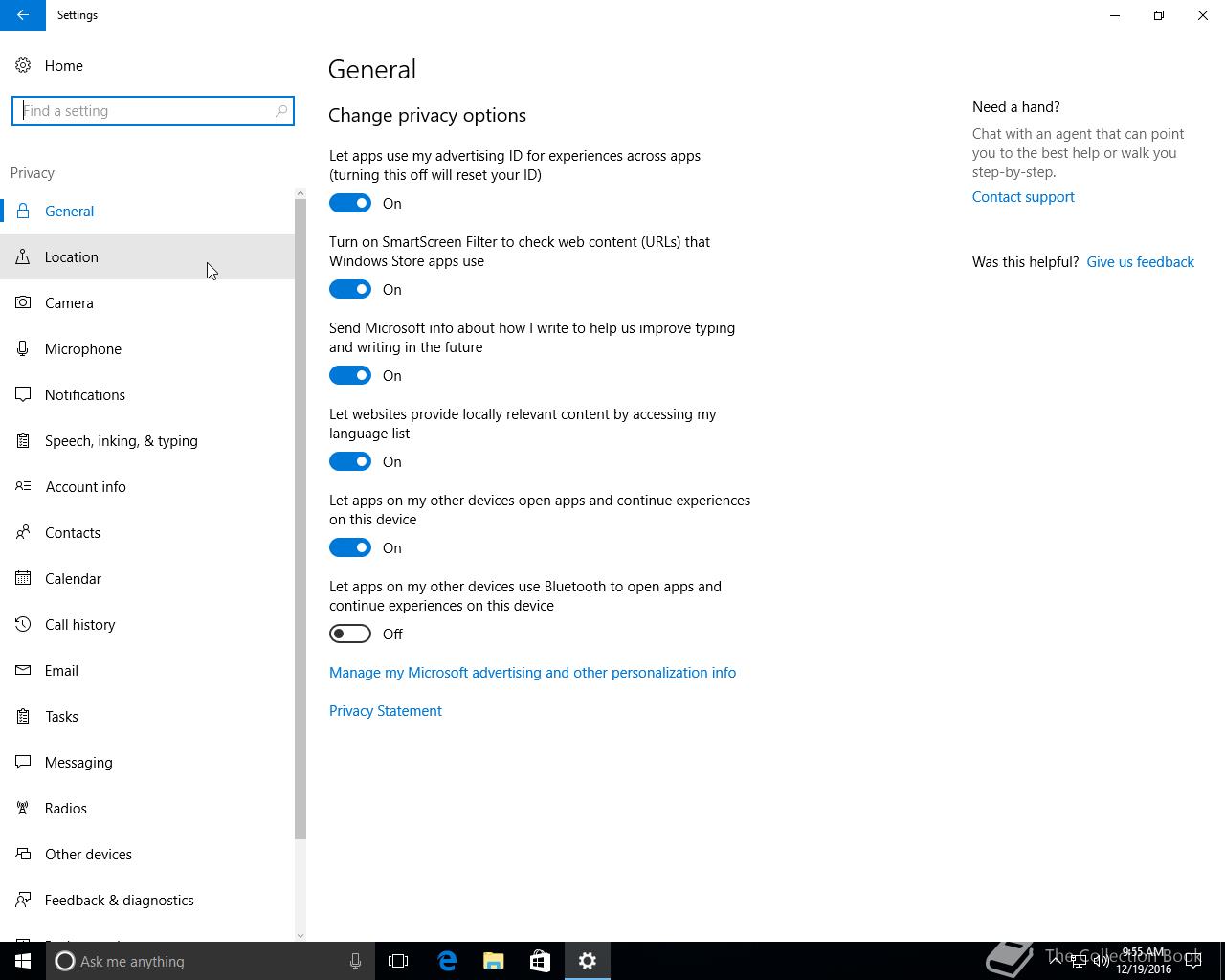1225x980 pixels.
Task: Click sidebar scrollbar up arrow
Action: pos(301,193)
